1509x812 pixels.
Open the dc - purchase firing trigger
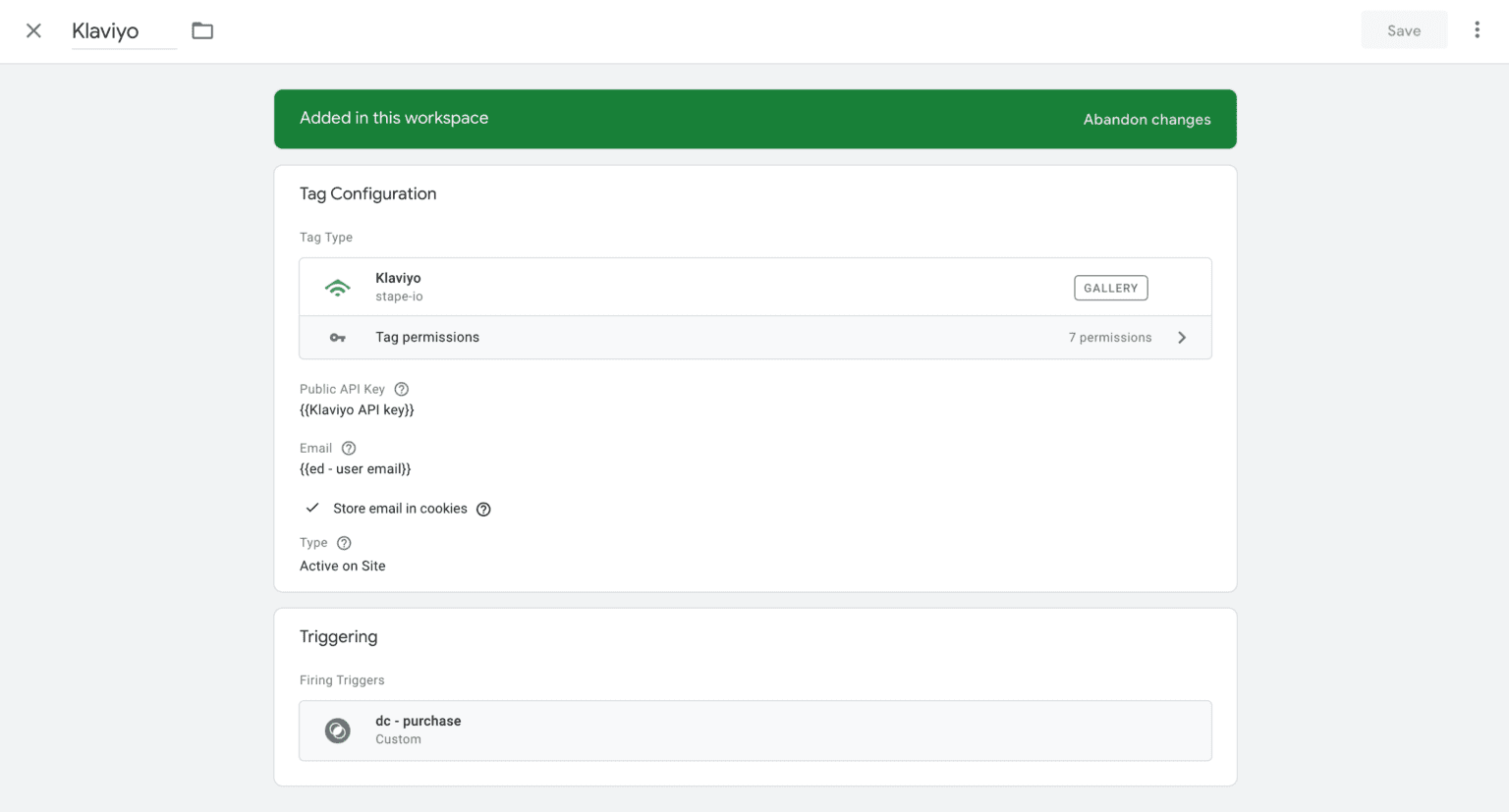pyautogui.click(x=754, y=731)
